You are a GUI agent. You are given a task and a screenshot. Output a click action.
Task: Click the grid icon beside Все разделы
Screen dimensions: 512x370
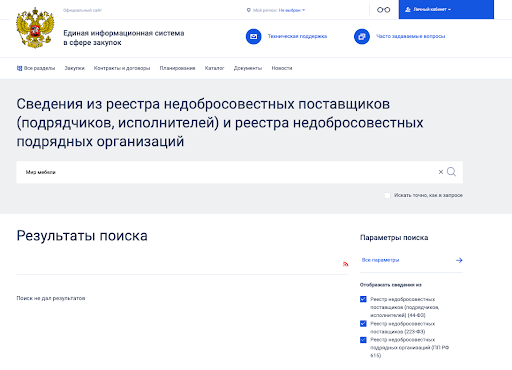click(x=19, y=68)
